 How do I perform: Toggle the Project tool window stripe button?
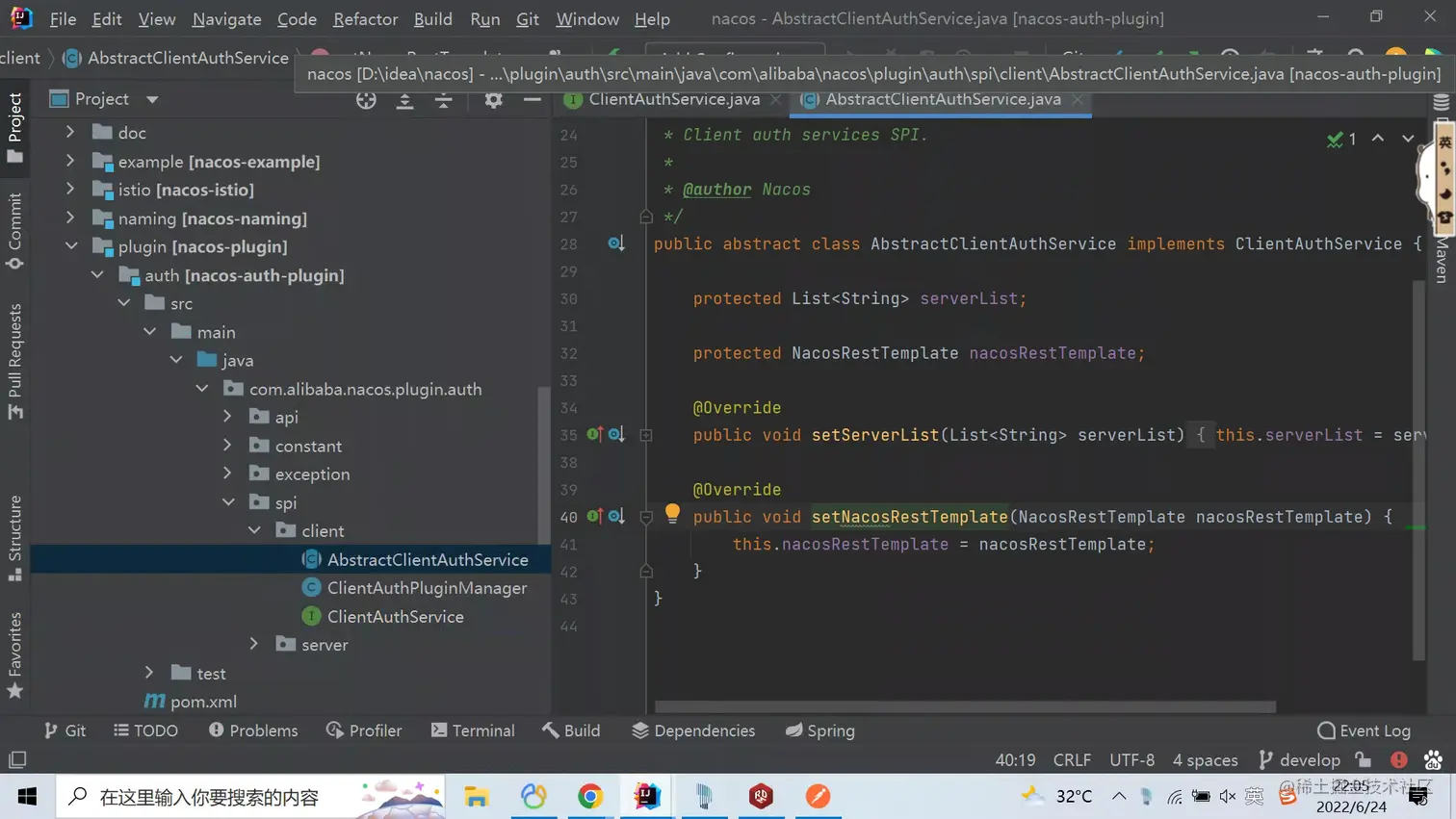click(14, 127)
